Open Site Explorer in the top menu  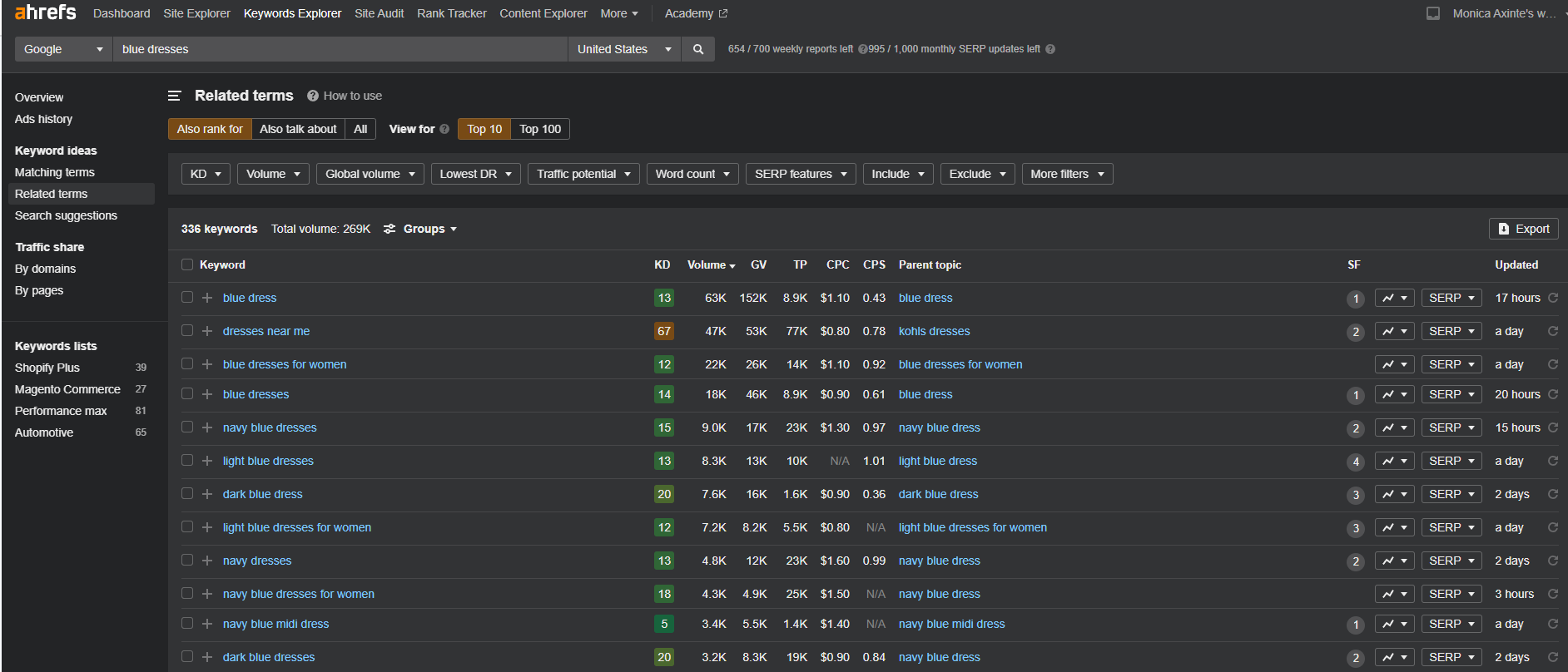[196, 13]
